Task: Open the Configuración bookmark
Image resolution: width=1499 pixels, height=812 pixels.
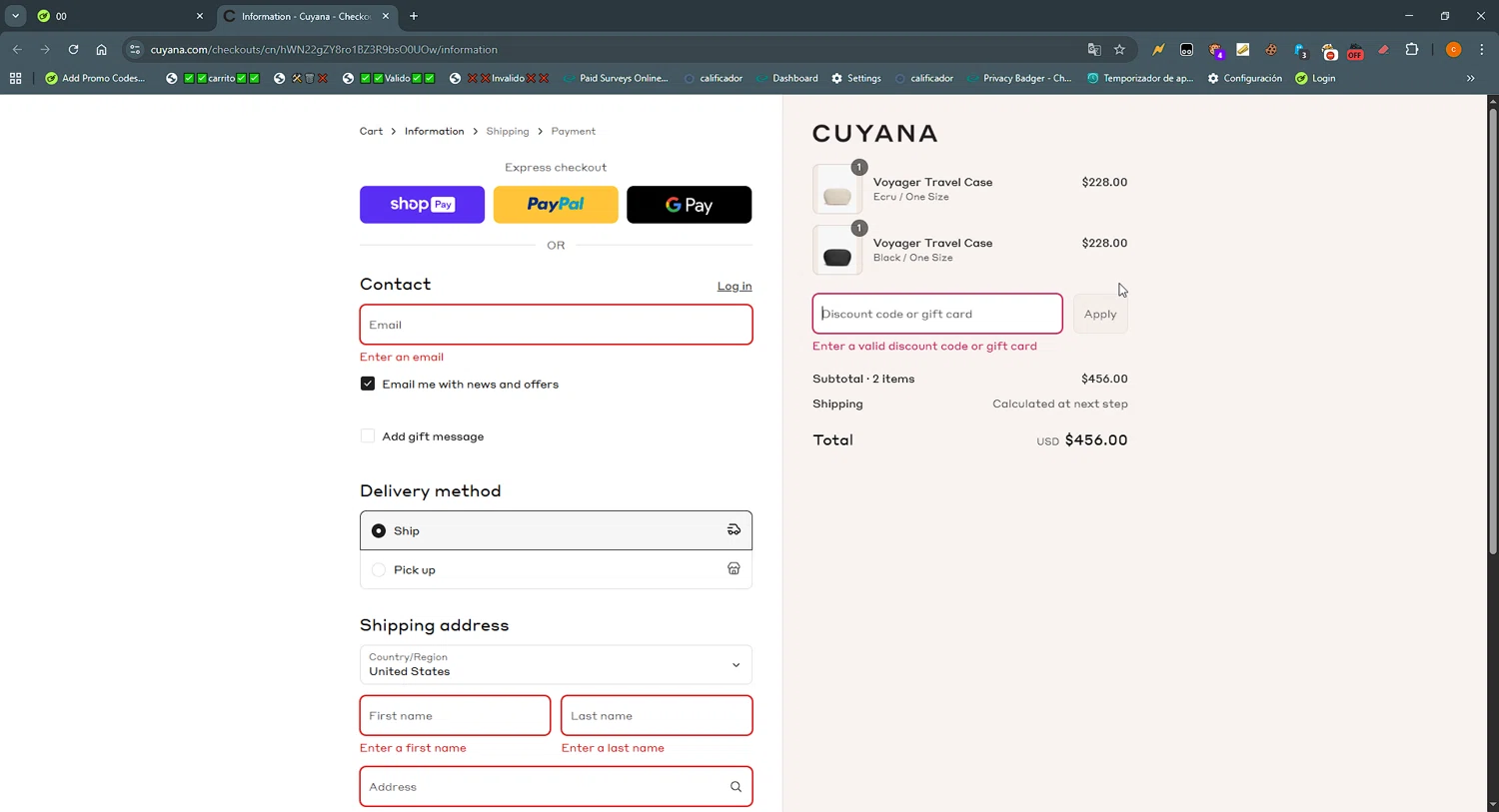Action: click(x=1245, y=78)
